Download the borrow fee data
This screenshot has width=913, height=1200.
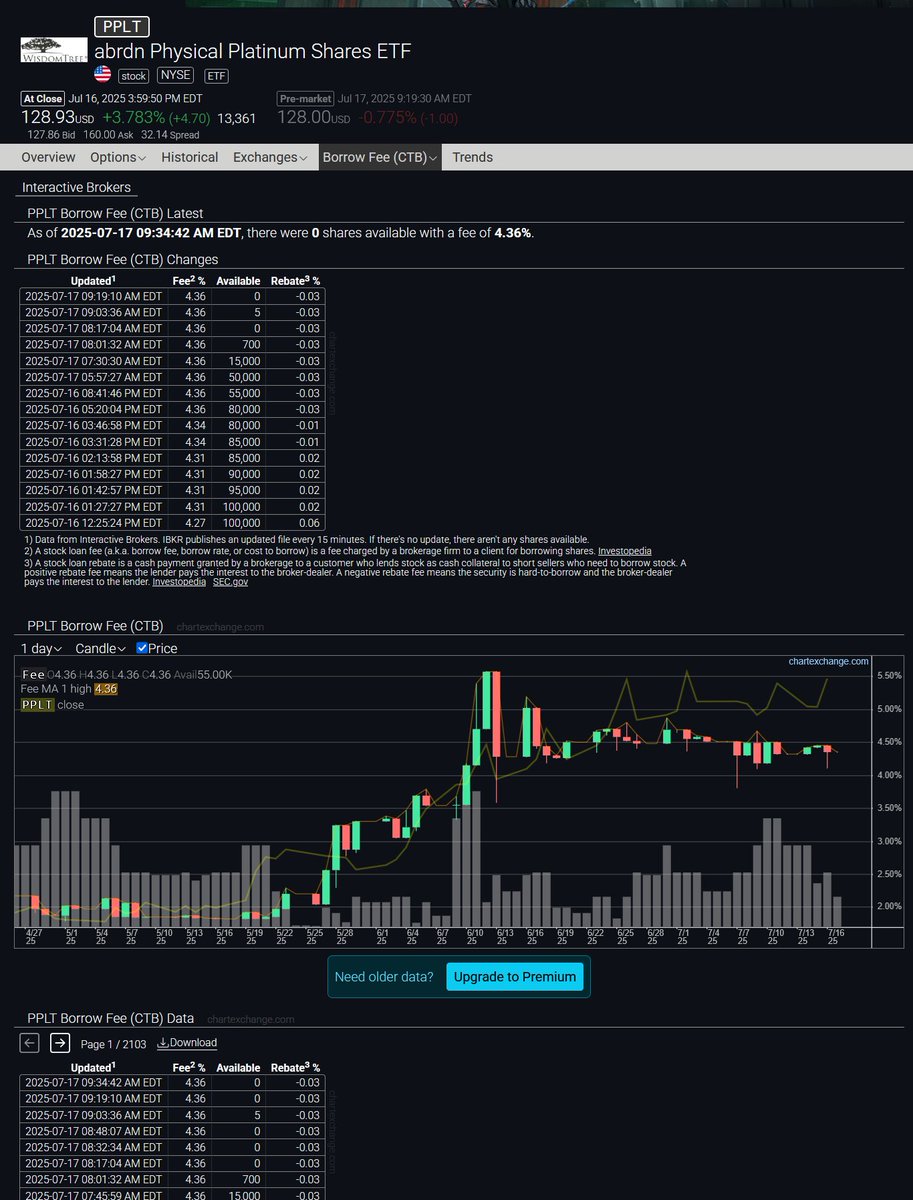pyautogui.click(x=187, y=1043)
